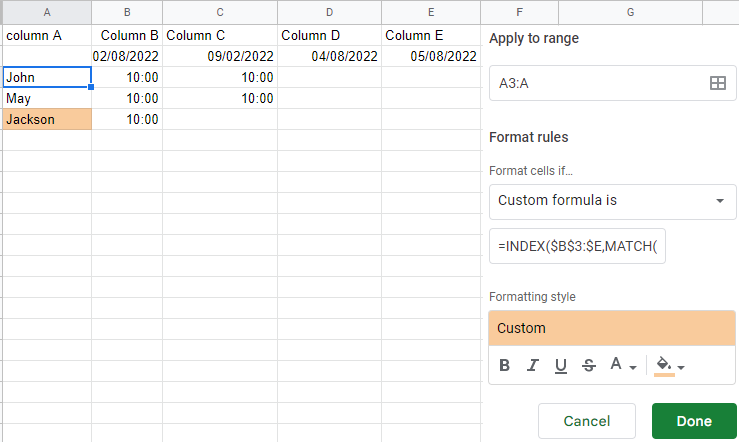Screen dimensions: 739x442
Task: Edit the custom INDEX formula field
Action: pyautogui.click(x=577, y=246)
